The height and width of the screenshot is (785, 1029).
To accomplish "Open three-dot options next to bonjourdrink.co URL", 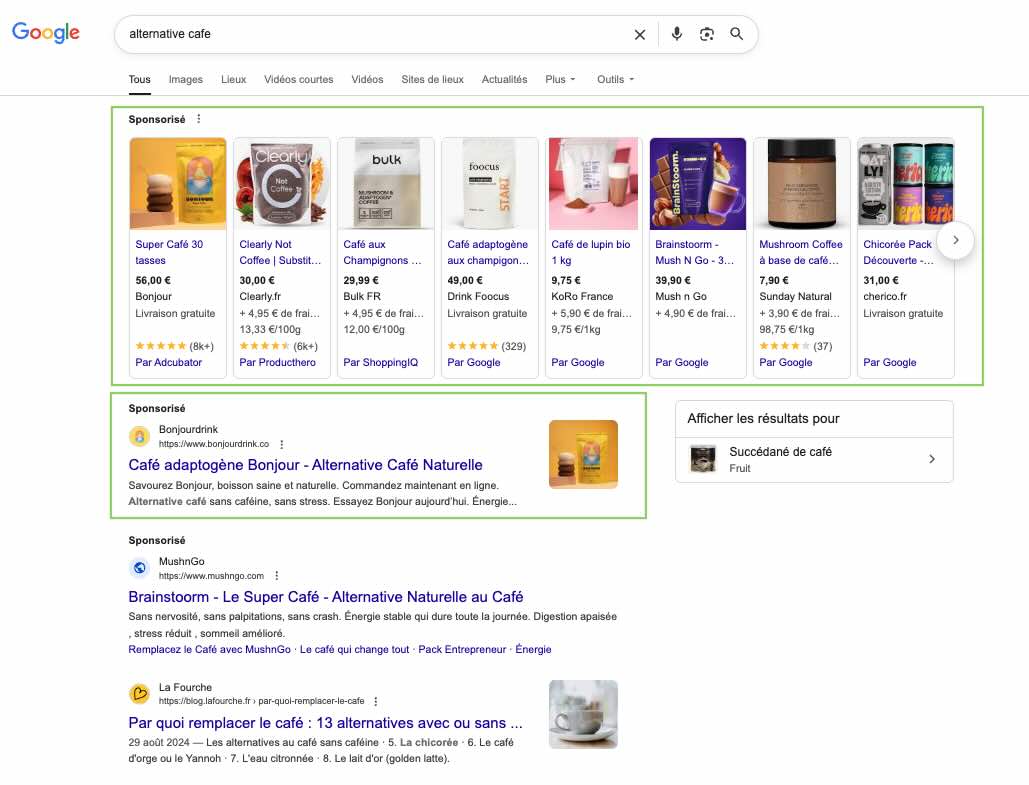I will coord(282,444).
